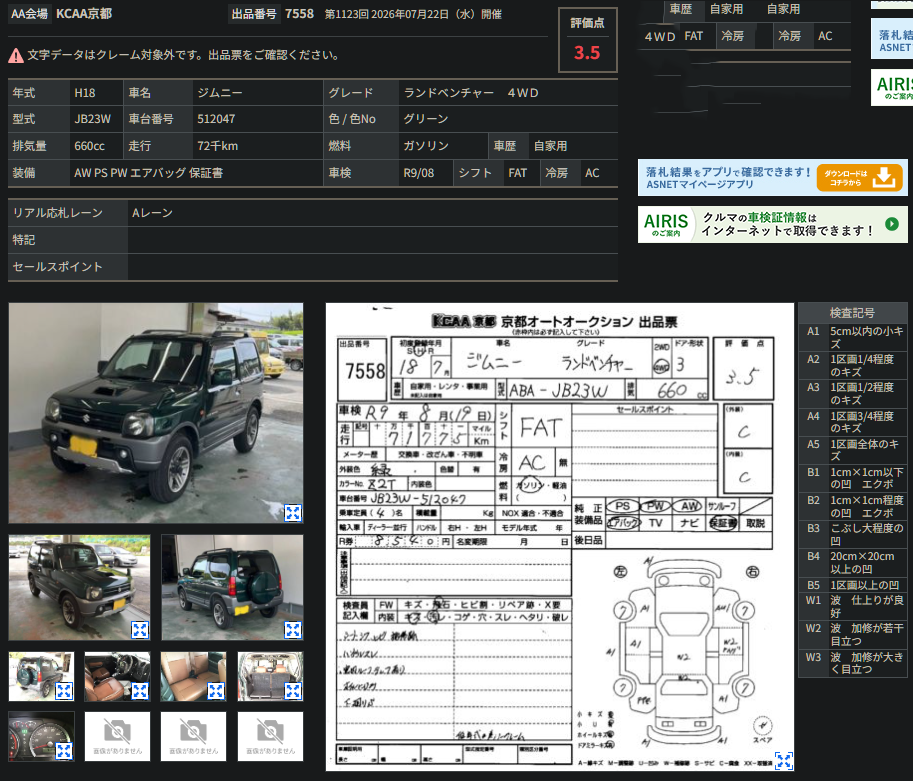Open the main green Jimny front photo
913x781 pixels.
click(155, 413)
